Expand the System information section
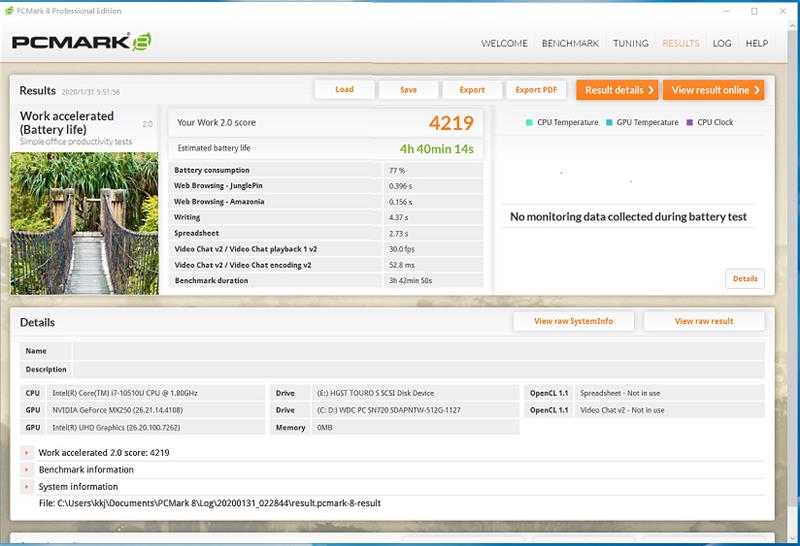The width and height of the screenshot is (800, 546). pyautogui.click(x=28, y=487)
